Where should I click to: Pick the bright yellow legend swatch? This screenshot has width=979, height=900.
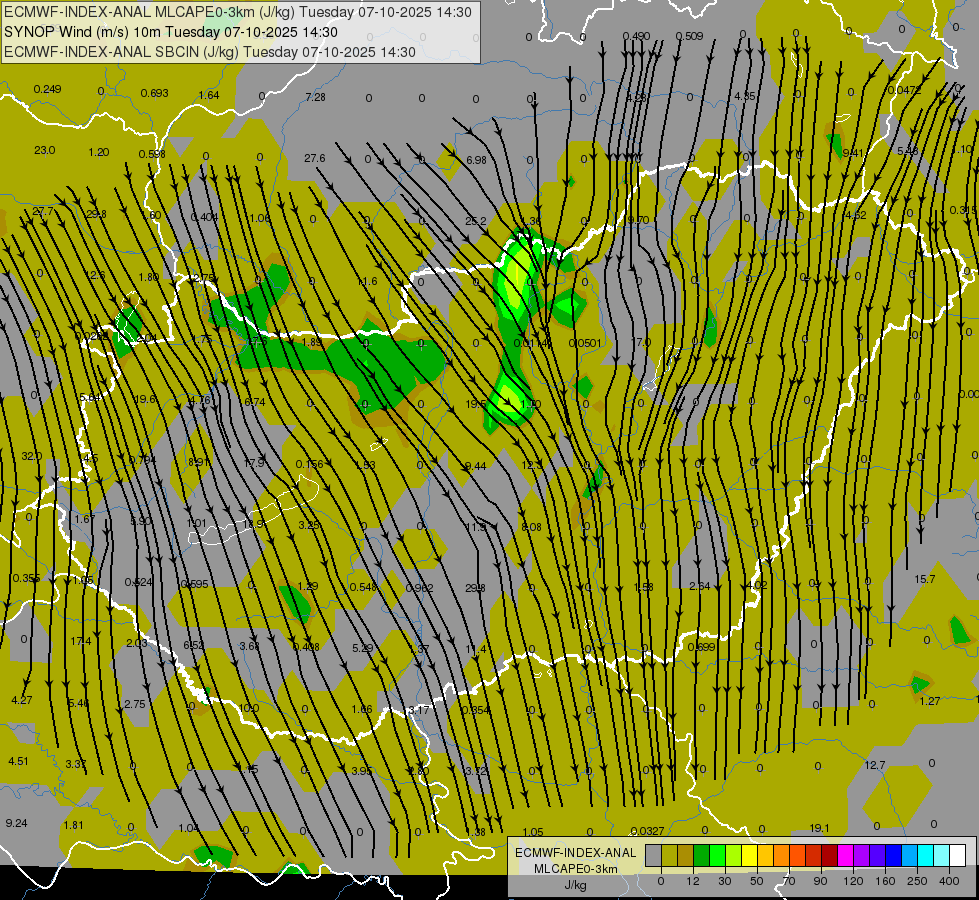coord(749,856)
